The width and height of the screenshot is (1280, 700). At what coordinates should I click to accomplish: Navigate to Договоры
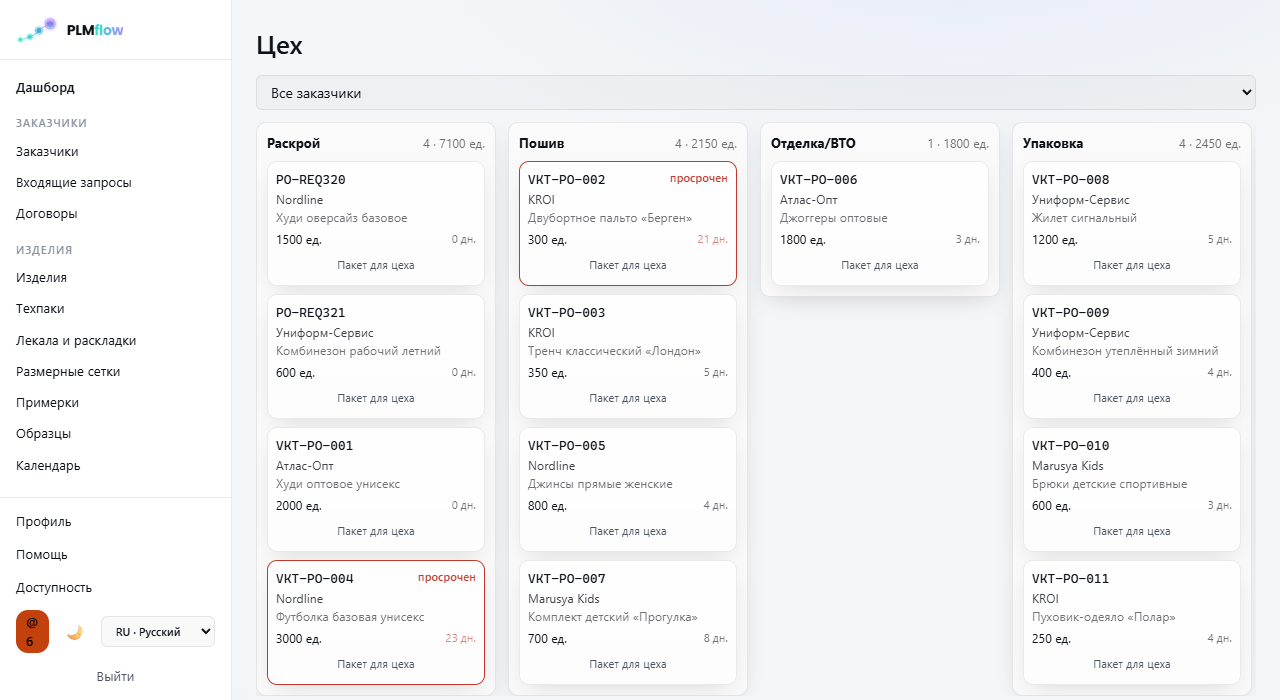47,214
